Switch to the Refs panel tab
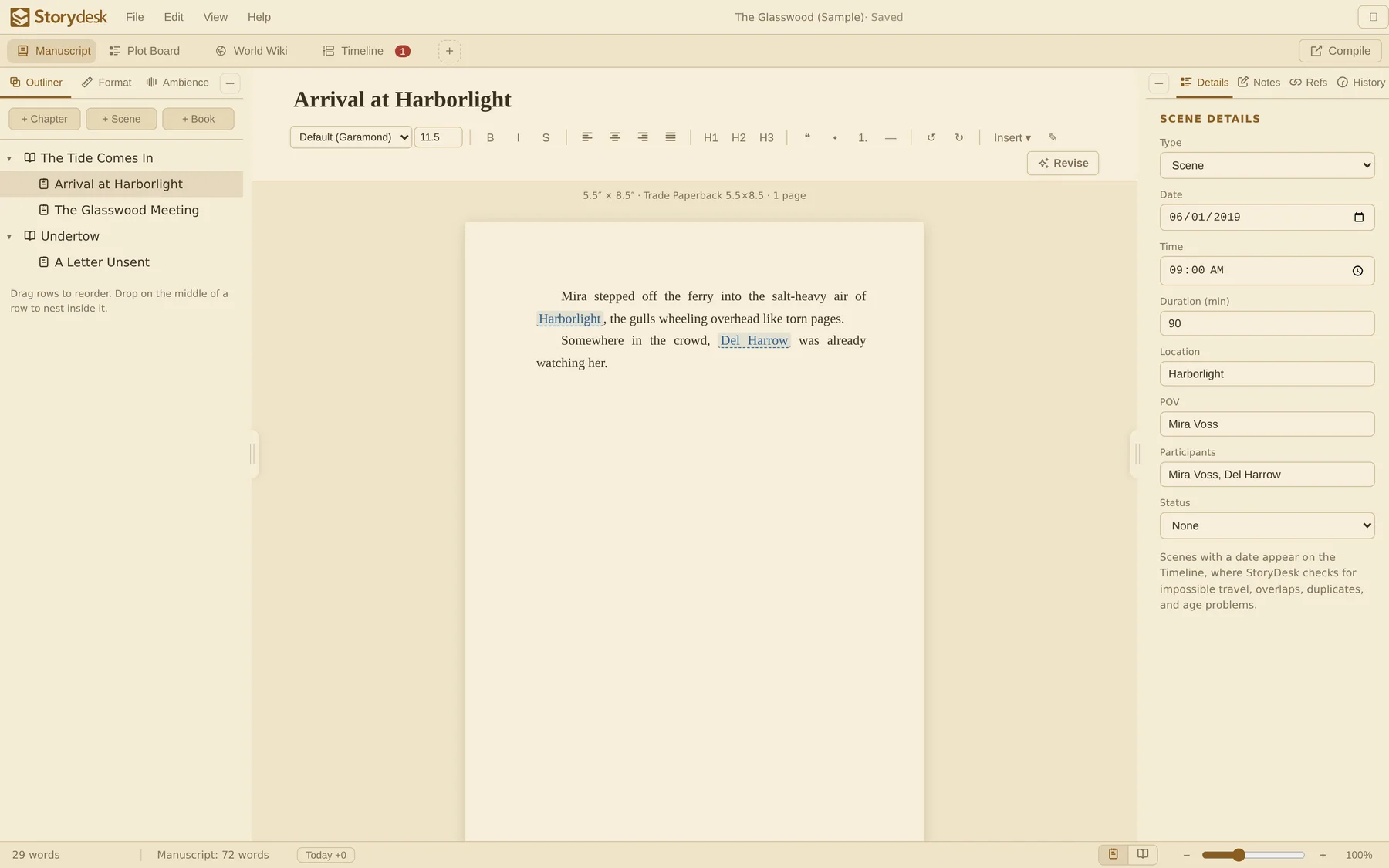1389x868 pixels. (1309, 83)
